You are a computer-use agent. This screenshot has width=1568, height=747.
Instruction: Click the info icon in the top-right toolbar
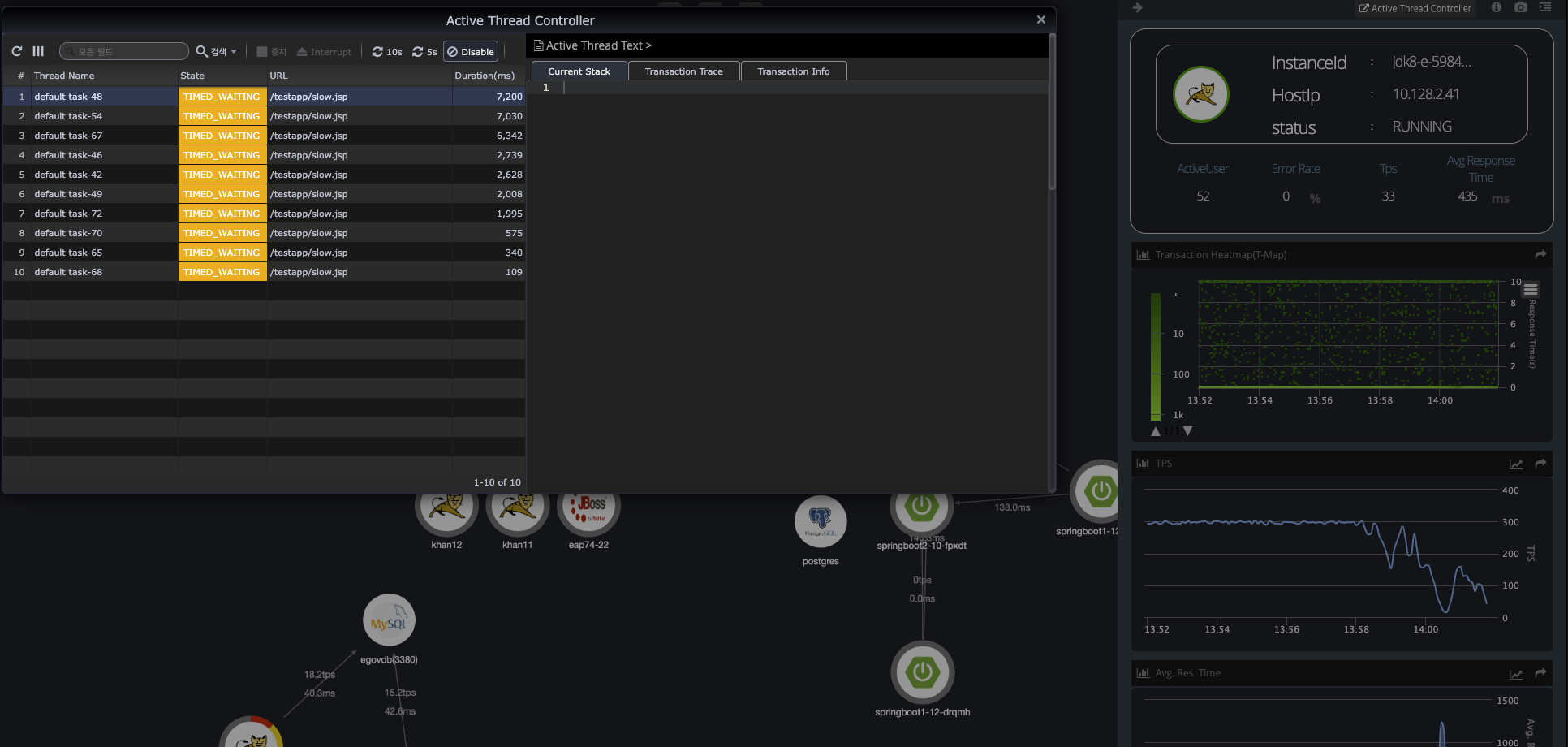pos(1497,8)
